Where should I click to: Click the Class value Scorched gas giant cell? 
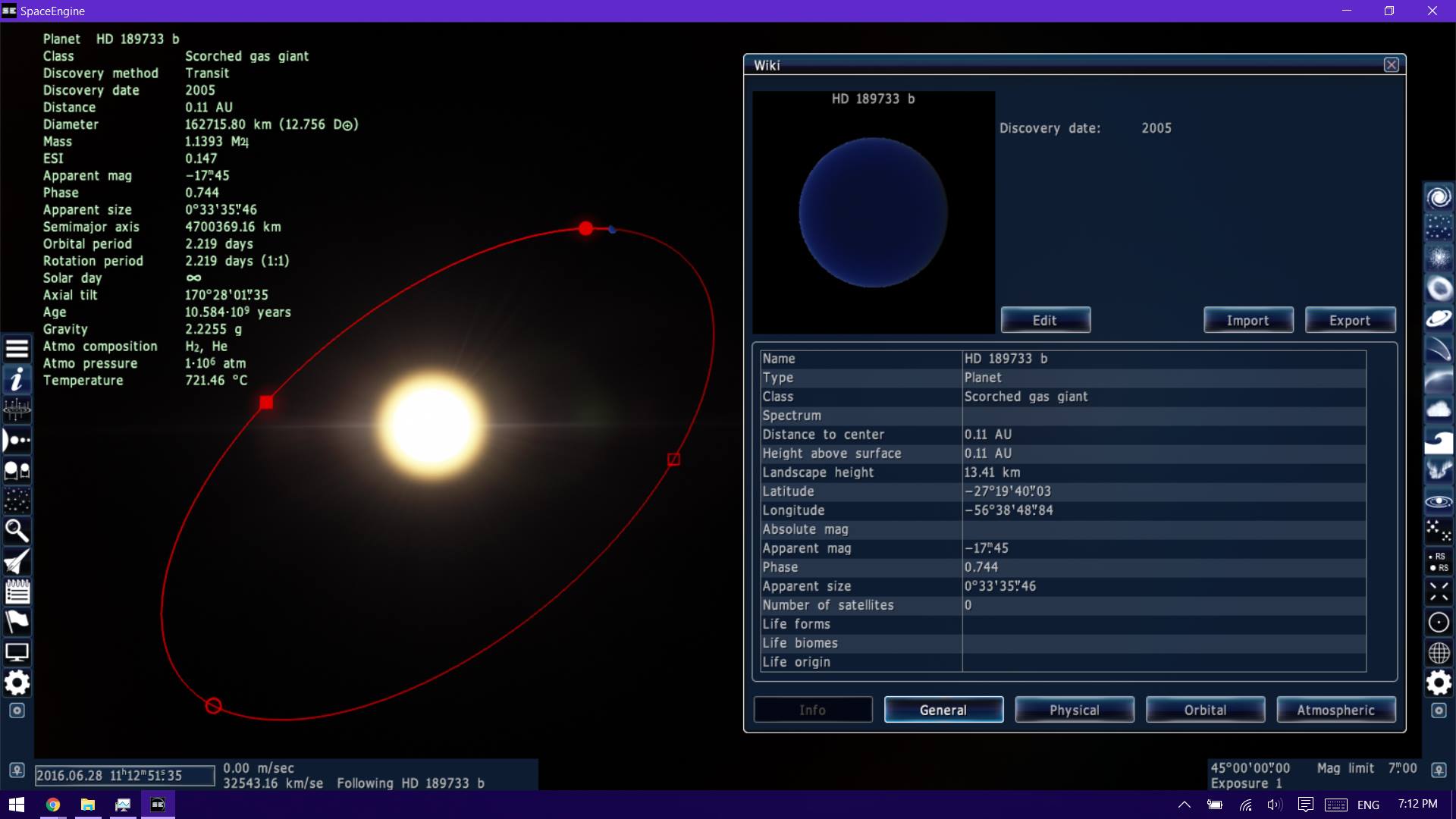coord(1164,397)
